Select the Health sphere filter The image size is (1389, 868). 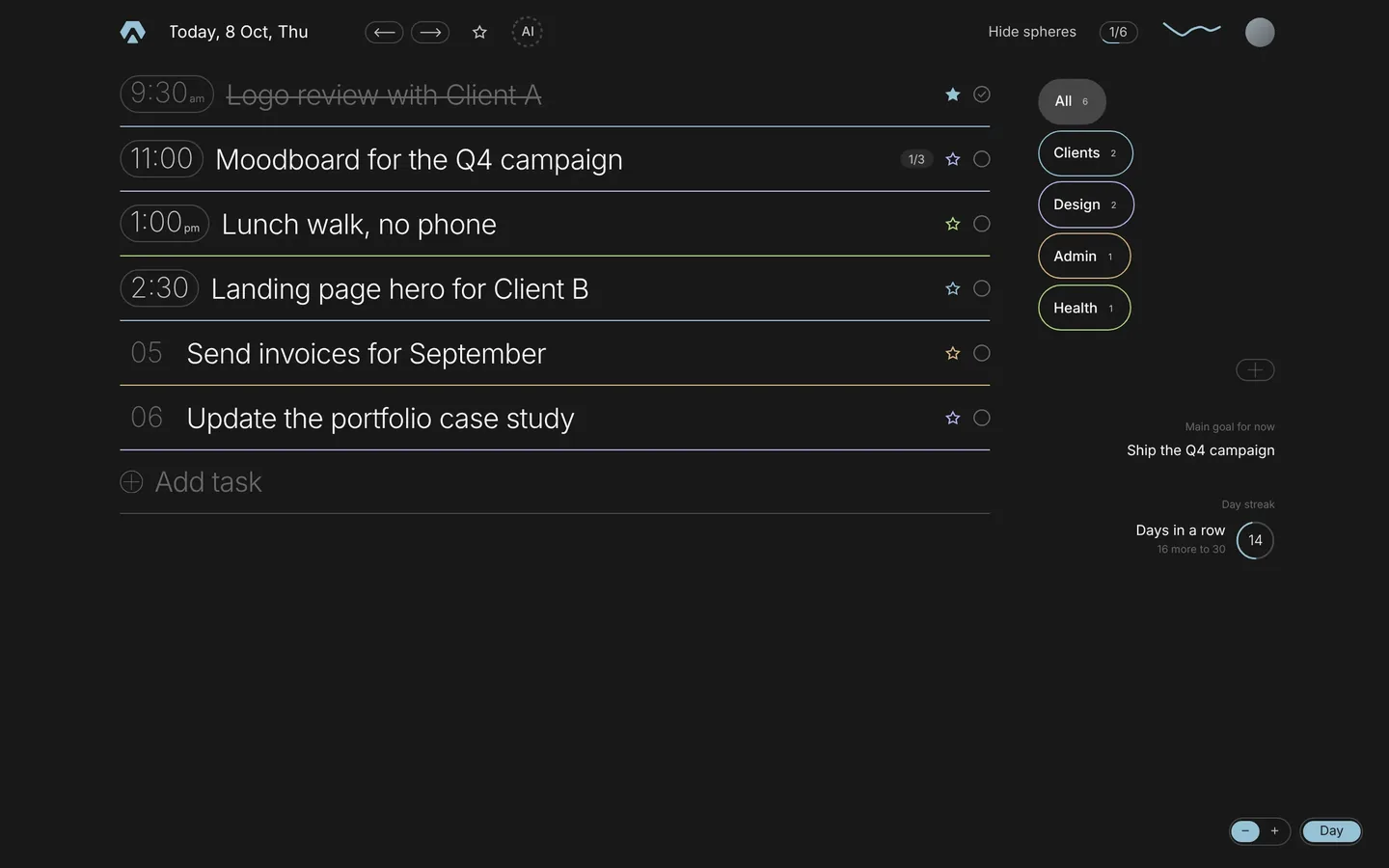pos(1084,308)
